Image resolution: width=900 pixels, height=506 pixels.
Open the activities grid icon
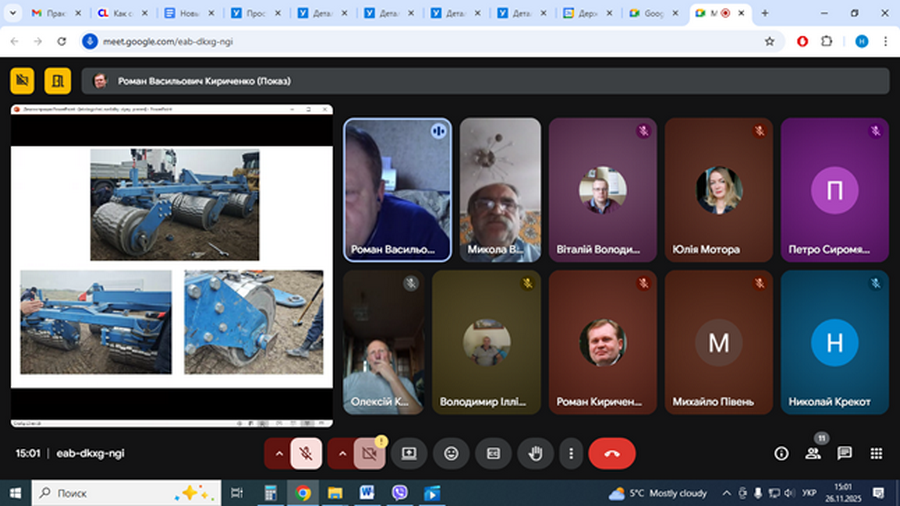(876, 453)
